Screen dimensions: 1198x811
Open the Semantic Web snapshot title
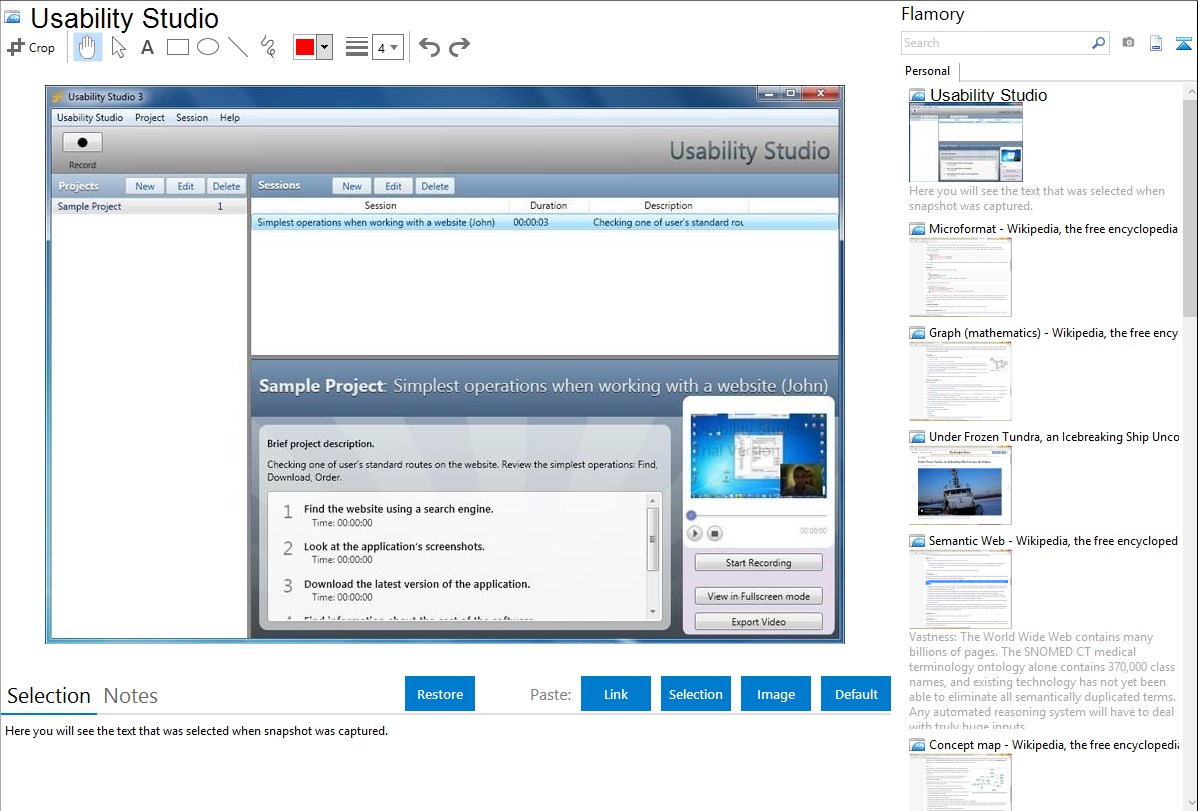(1053, 540)
